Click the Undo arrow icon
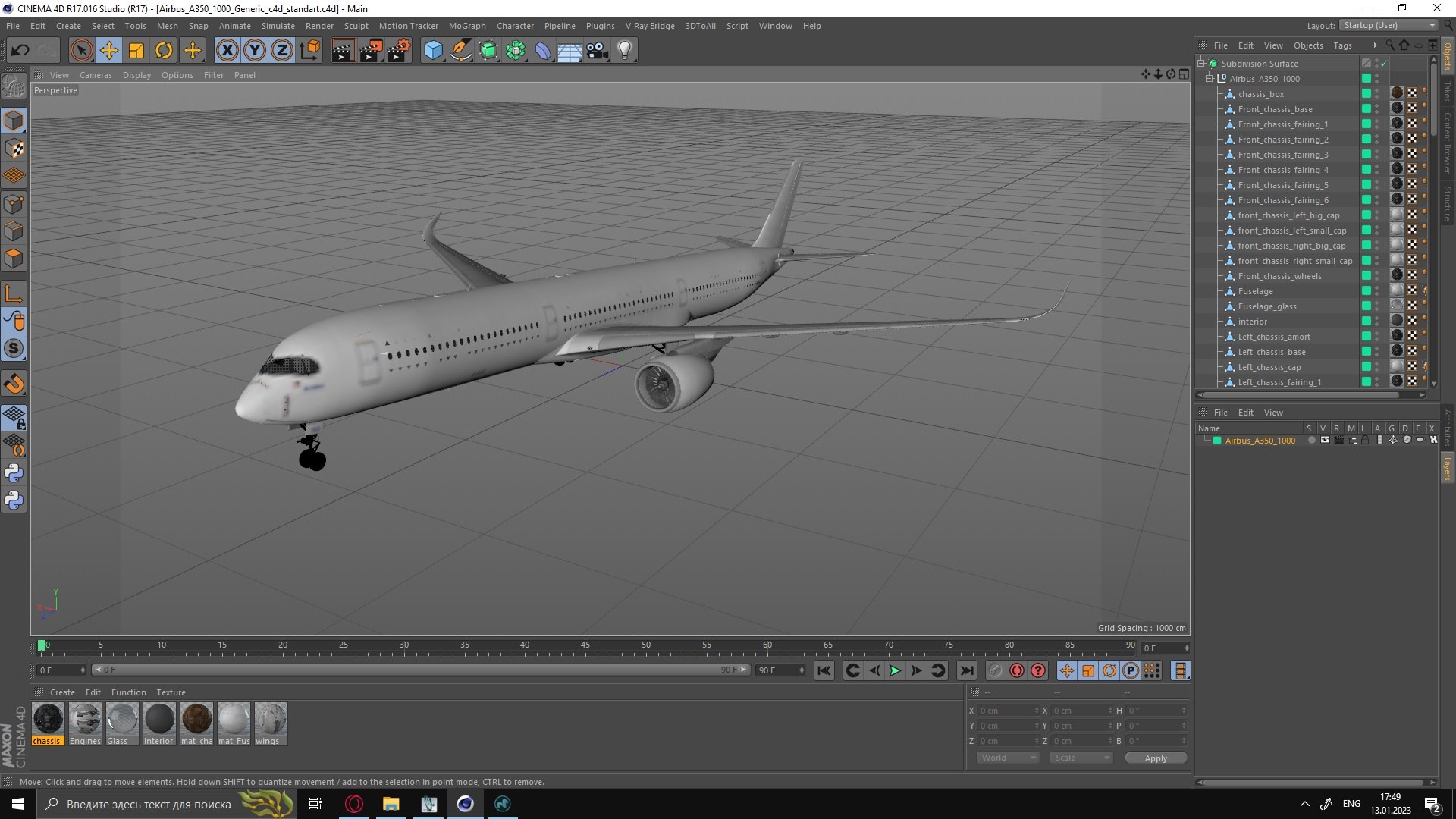This screenshot has width=1456, height=819. (x=20, y=51)
